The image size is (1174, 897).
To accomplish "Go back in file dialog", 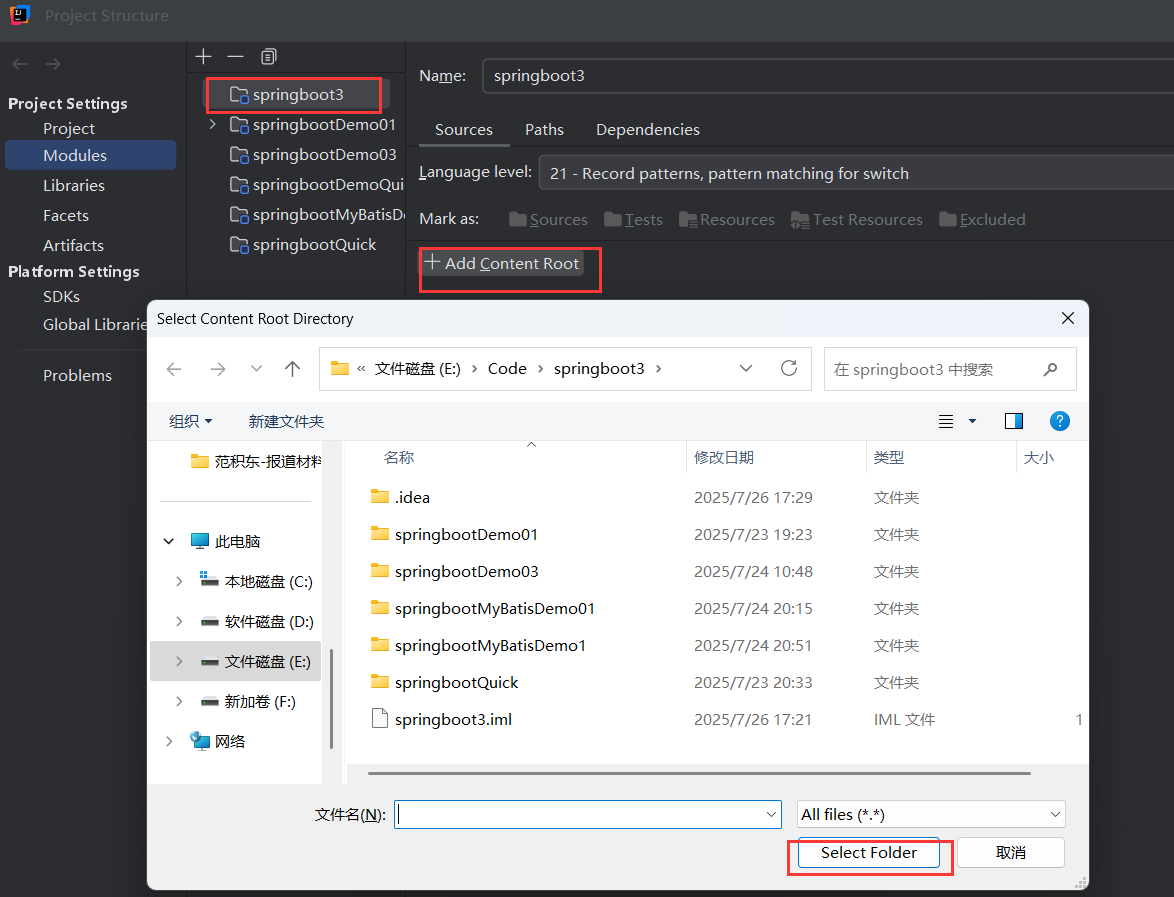I will 174,369.
